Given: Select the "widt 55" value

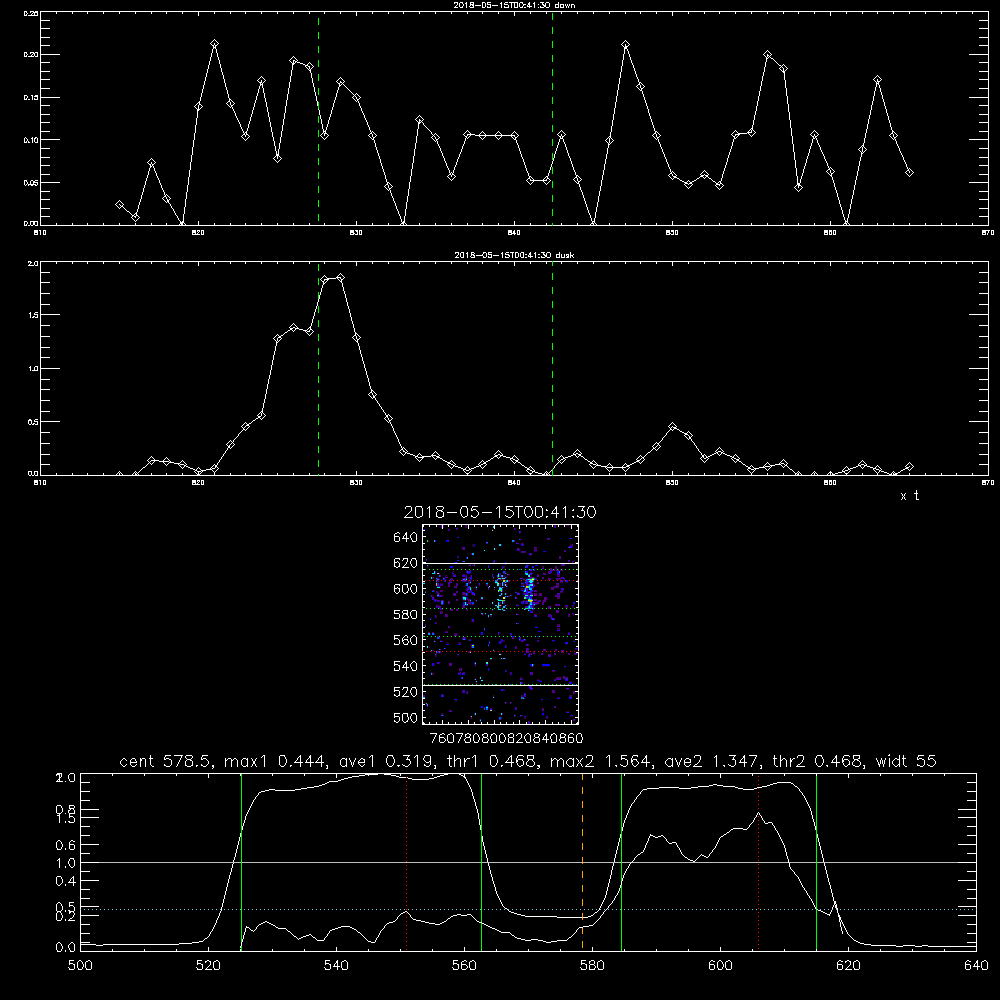Looking at the screenshot, I should [906, 761].
